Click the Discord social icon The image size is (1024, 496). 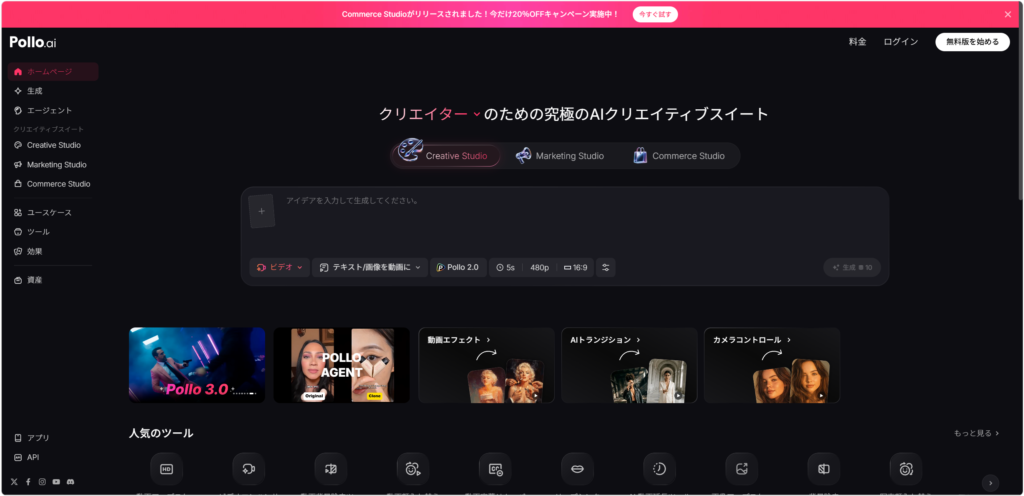pos(71,482)
